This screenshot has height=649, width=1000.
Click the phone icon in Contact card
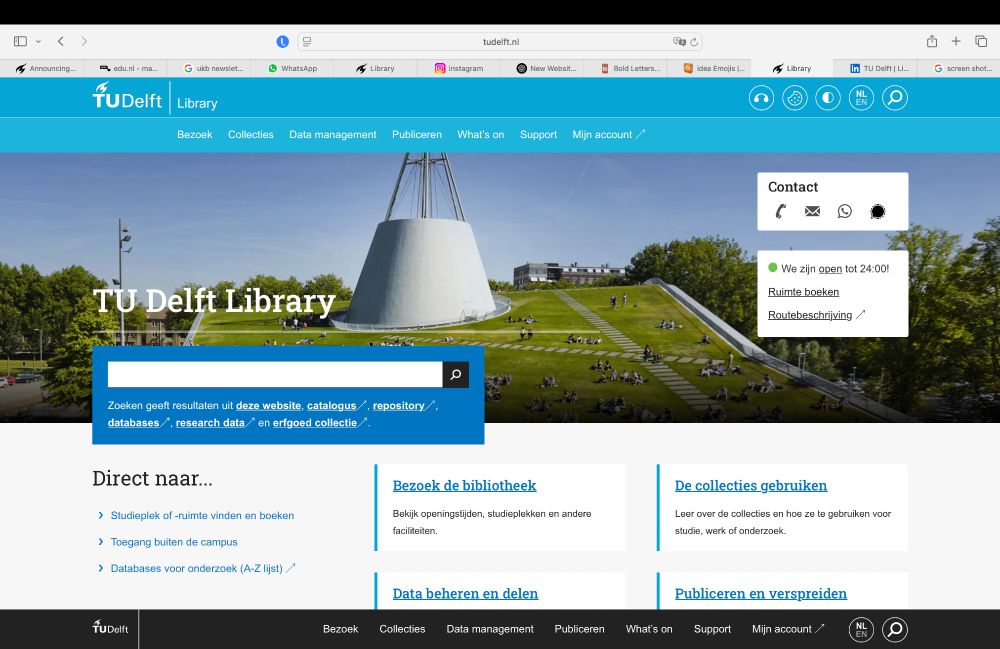pyautogui.click(x=781, y=211)
